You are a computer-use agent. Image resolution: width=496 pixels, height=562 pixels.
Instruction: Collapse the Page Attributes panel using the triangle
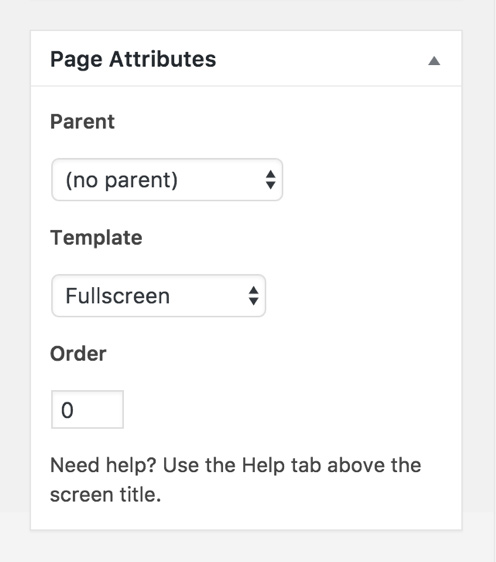point(434,61)
